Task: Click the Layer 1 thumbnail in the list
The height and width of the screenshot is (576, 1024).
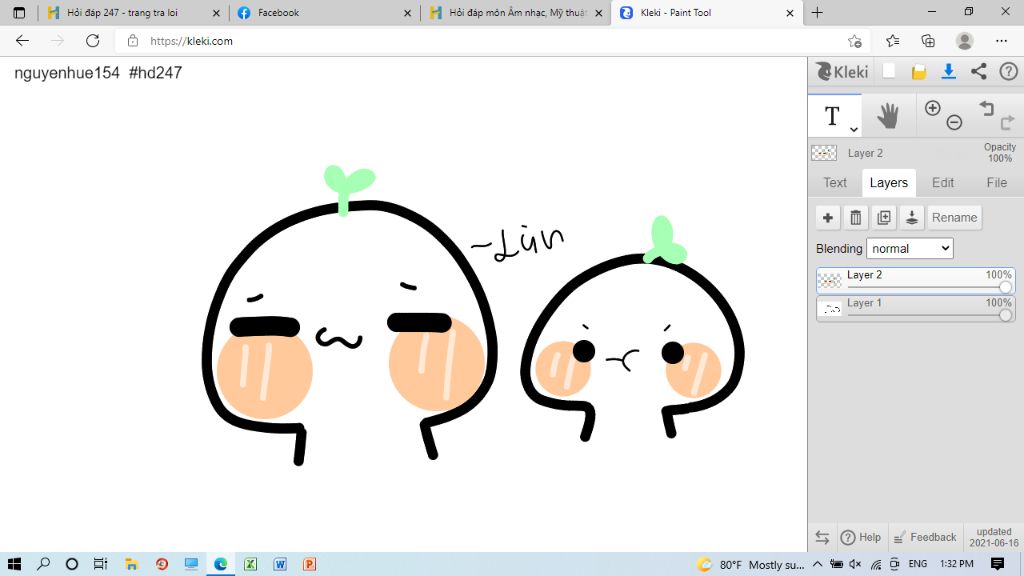Action: (x=830, y=309)
